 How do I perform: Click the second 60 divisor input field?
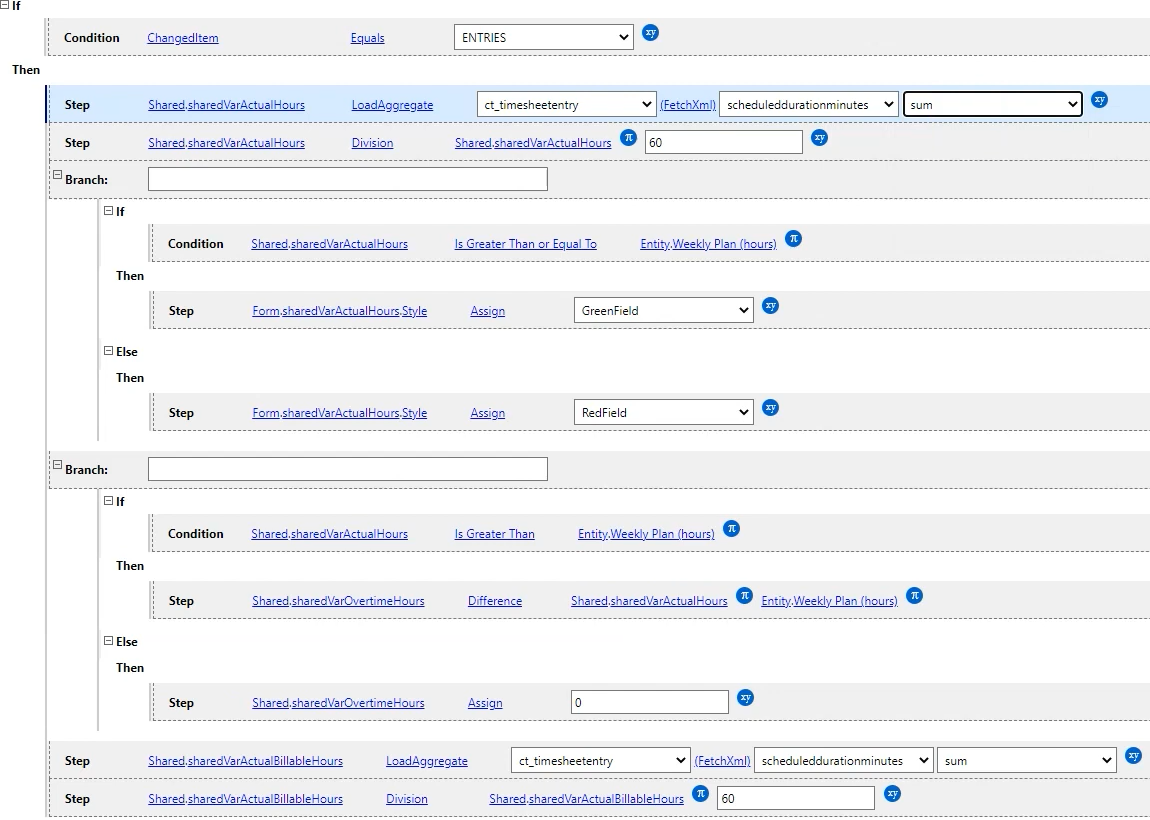point(796,798)
